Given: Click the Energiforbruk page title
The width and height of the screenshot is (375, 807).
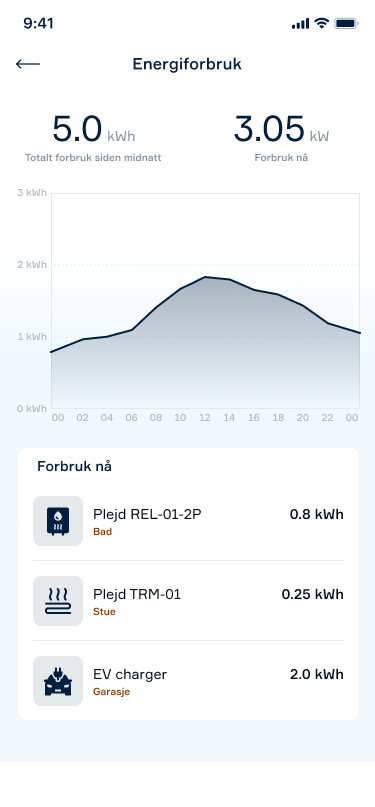Looking at the screenshot, I should point(187,64).
